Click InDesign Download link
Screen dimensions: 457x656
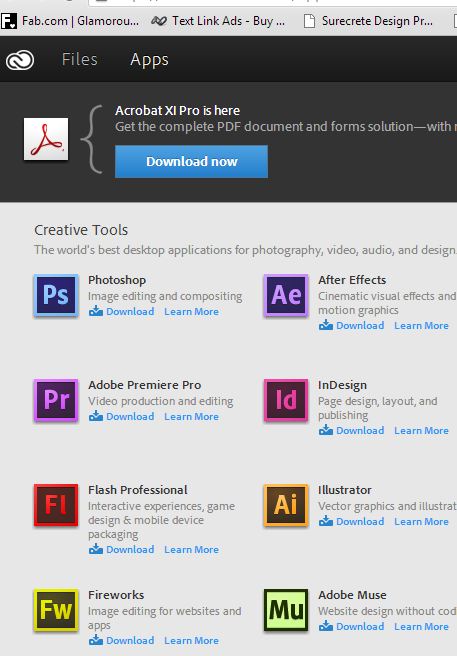pos(360,430)
